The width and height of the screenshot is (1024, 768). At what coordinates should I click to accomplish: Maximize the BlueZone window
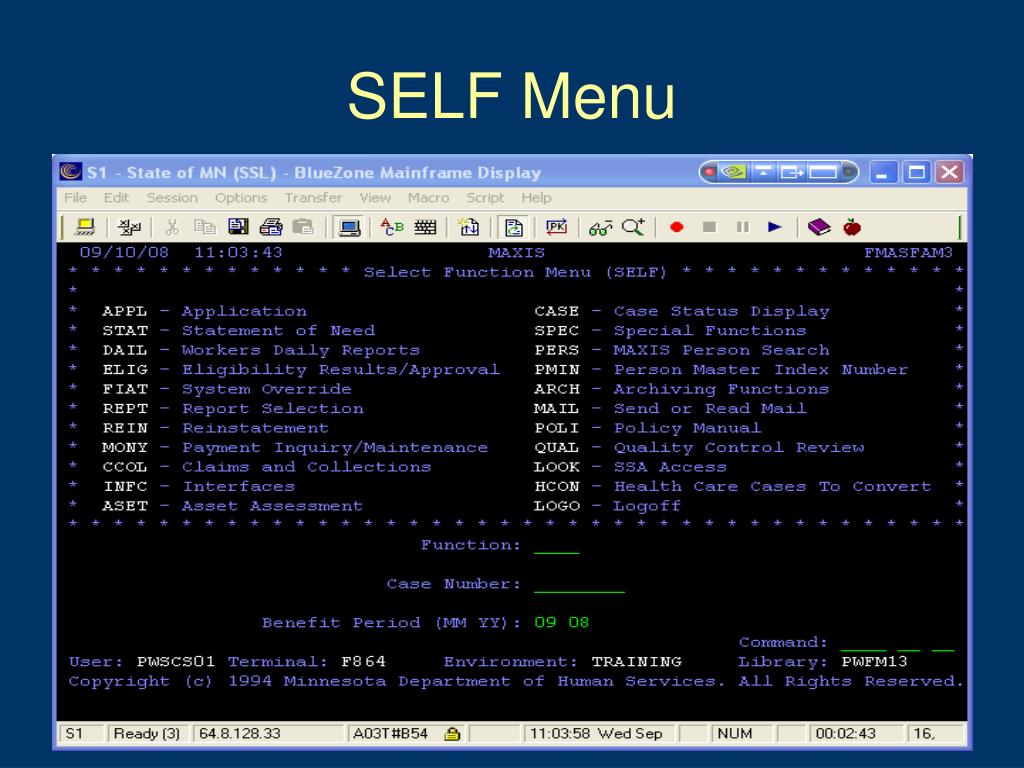(916, 172)
